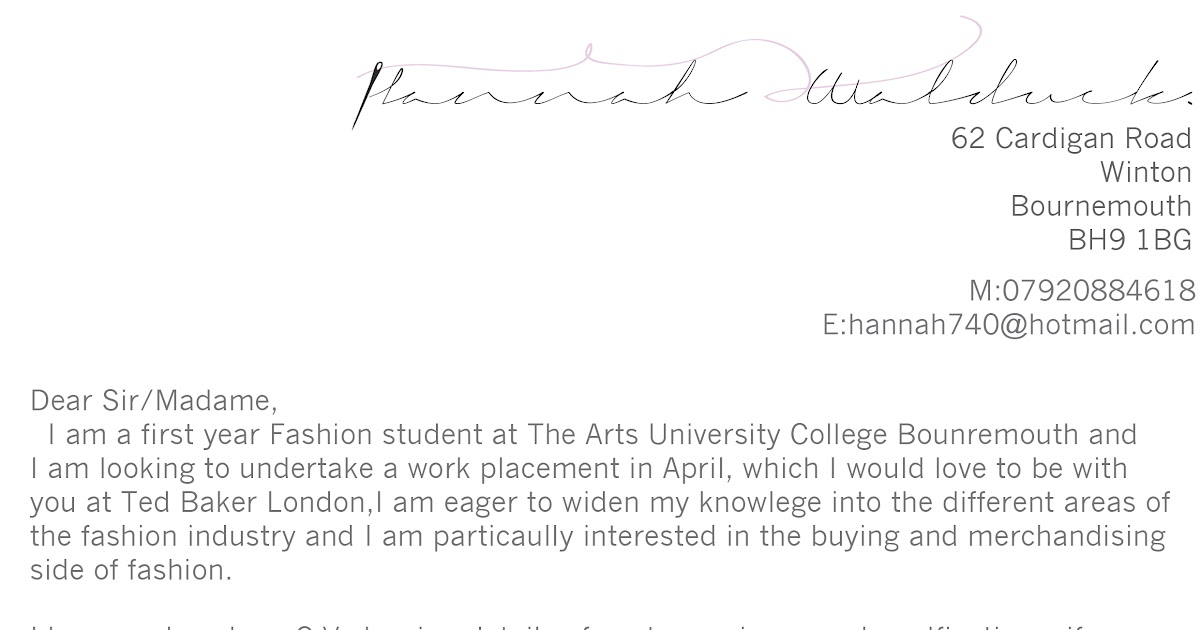1200x630 pixels.
Task: Click 'The Arts University College' text
Action: coord(707,435)
